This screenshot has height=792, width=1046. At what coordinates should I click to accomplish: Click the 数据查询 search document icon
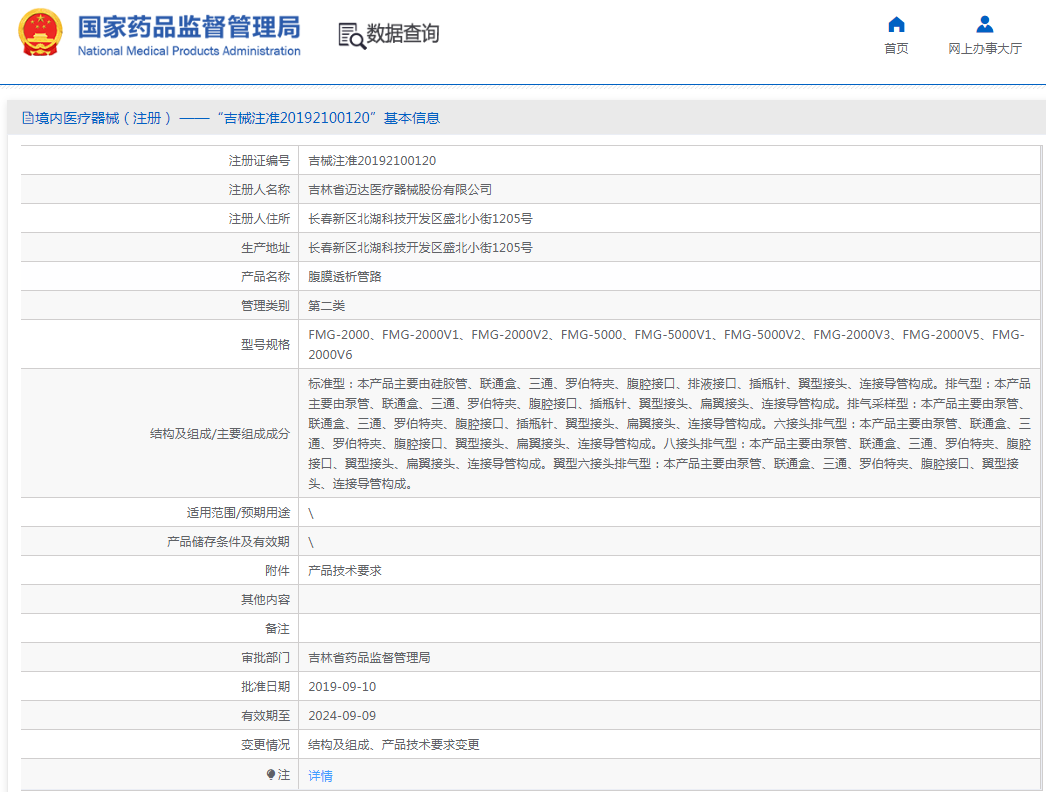[352, 35]
